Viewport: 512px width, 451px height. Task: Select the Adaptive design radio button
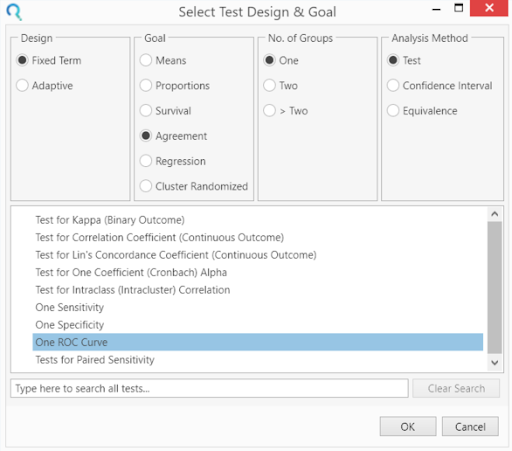pos(22,86)
